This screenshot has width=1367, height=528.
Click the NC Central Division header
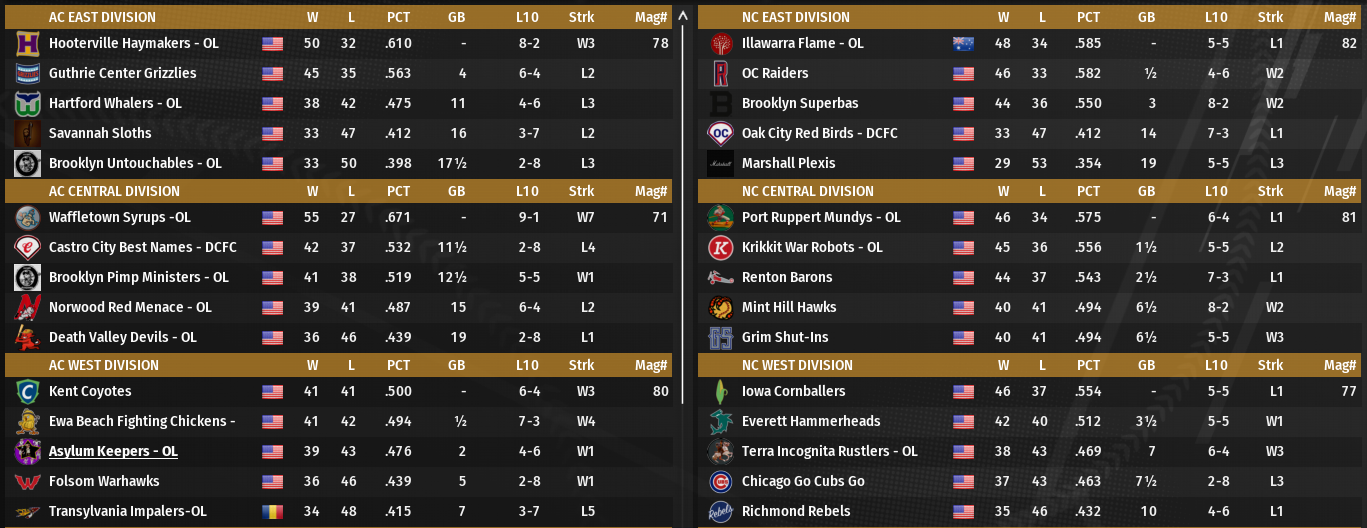pyautogui.click(x=808, y=191)
